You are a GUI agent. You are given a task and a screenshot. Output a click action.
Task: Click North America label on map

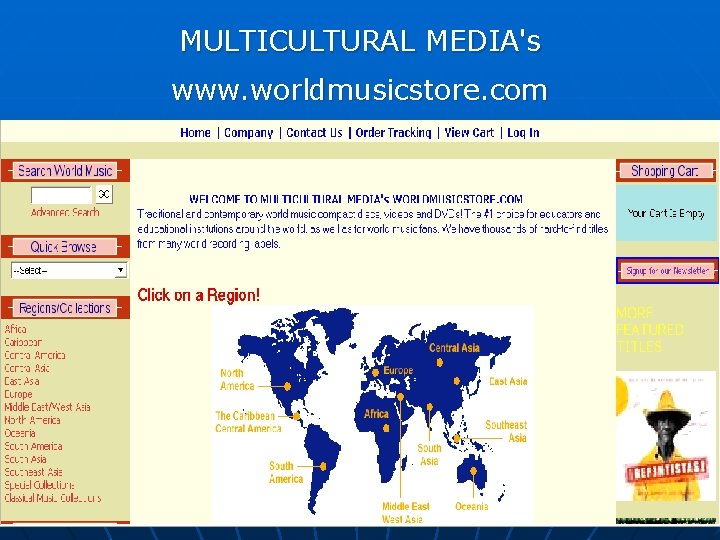[x=237, y=380]
